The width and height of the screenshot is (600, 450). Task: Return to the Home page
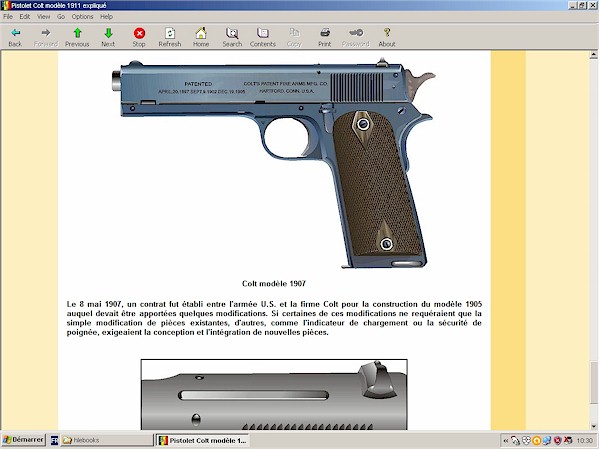point(201,37)
